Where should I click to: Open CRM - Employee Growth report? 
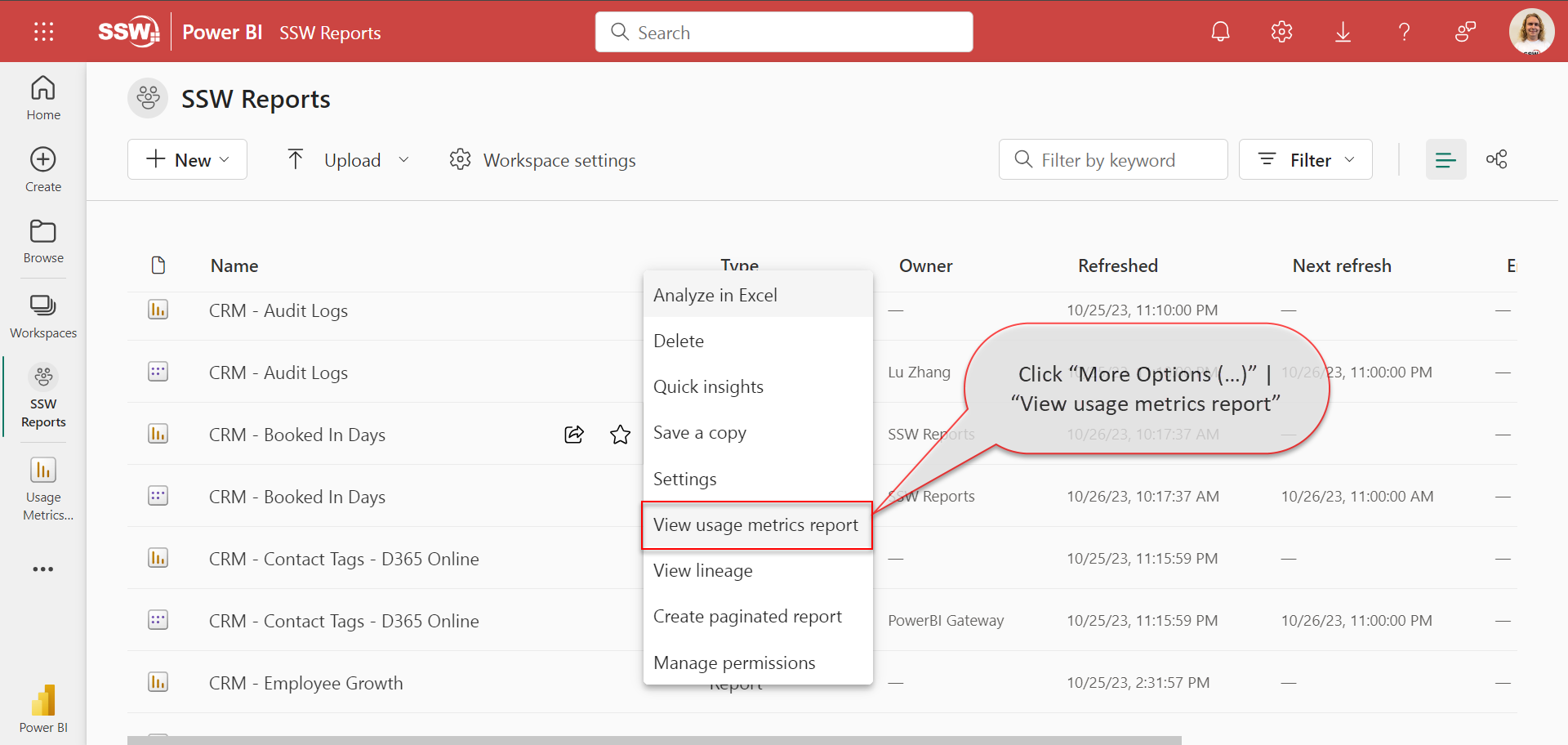[305, 683]
